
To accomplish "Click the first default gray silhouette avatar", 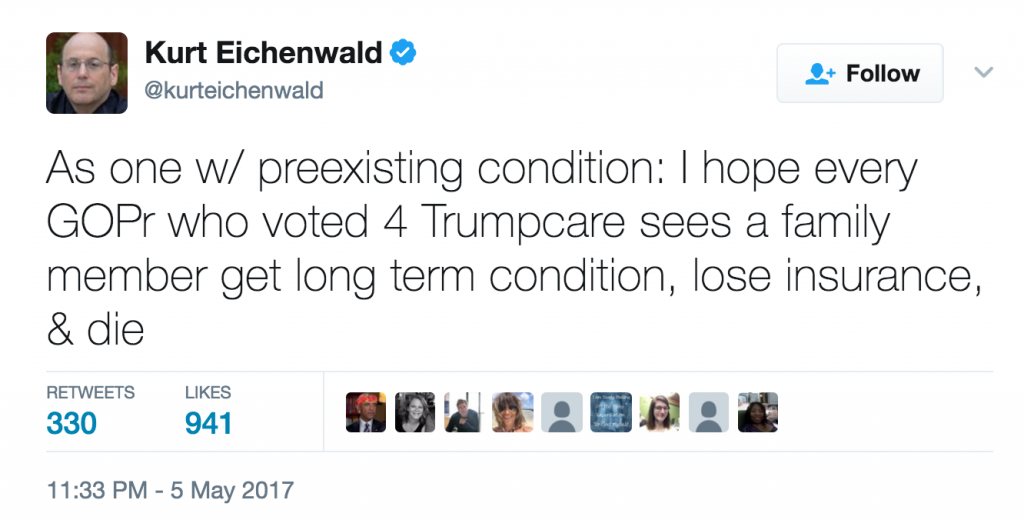I will (x=562, y=412).
